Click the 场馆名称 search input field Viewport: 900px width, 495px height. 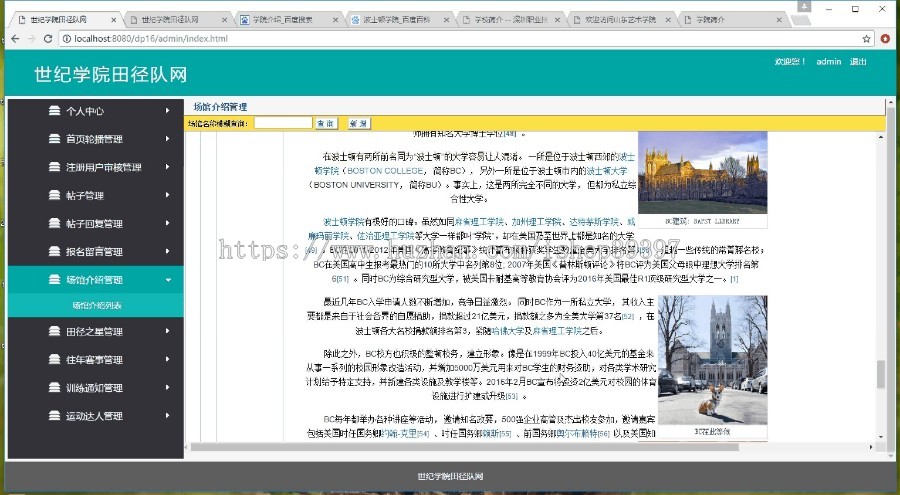click(283, 123)
